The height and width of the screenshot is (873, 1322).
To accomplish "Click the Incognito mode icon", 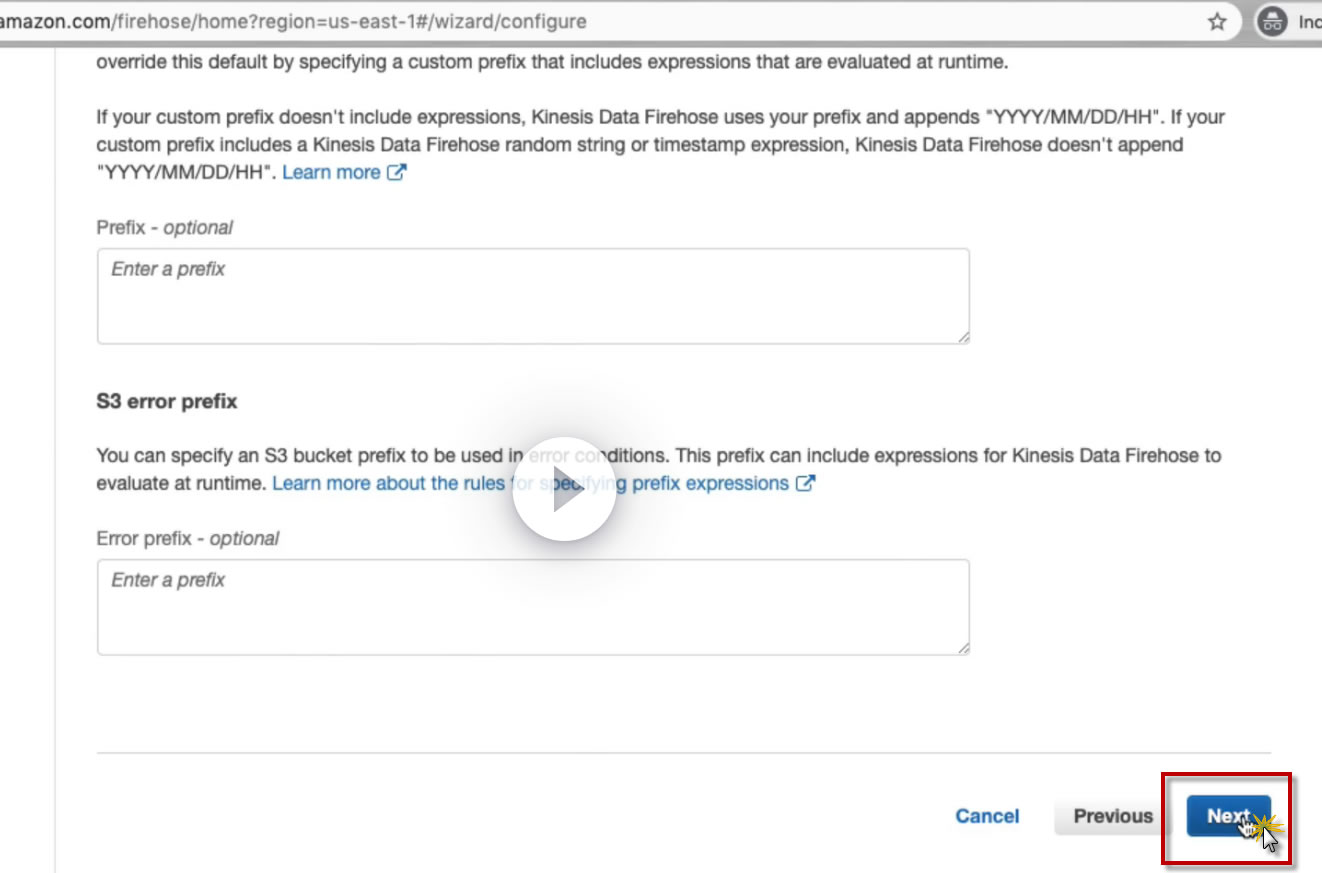I will [1272, 21].
